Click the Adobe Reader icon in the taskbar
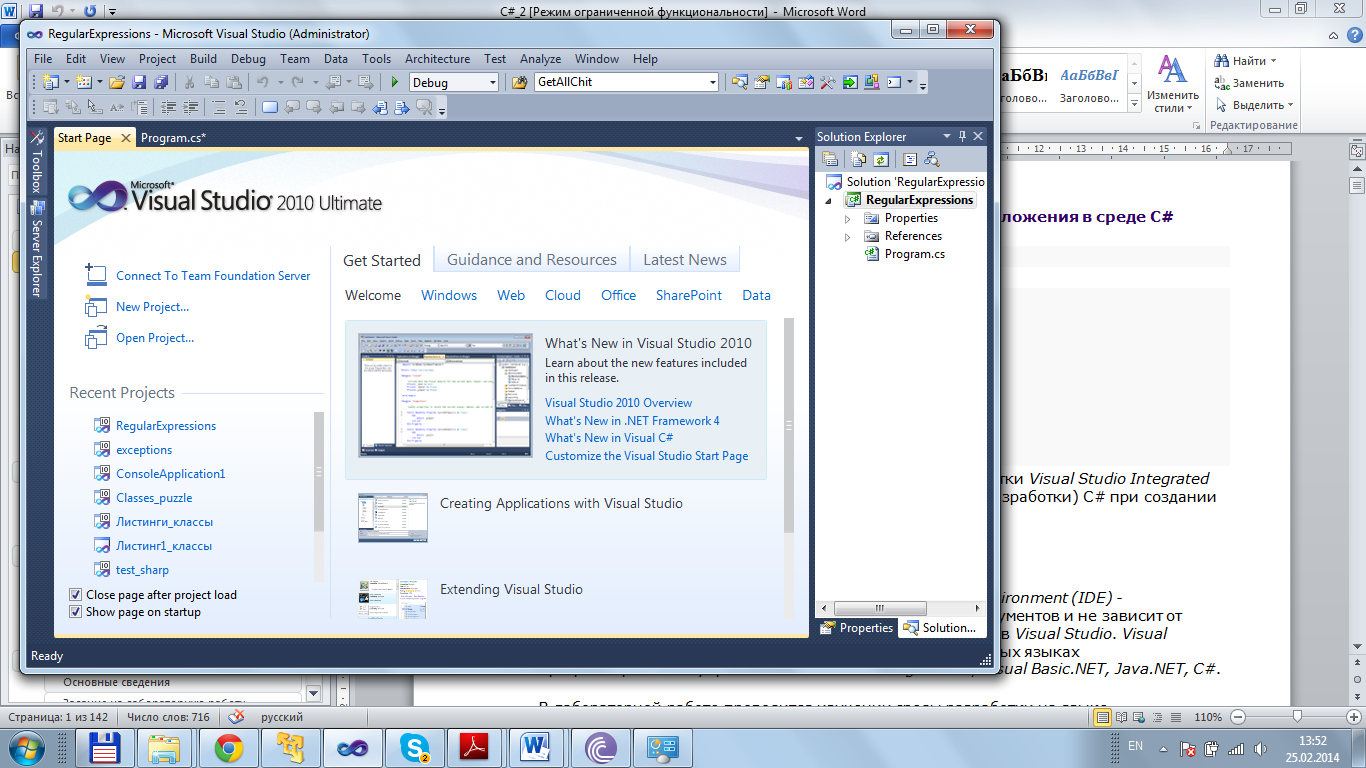Image resolution: width=1366 pixels, height=768 pixels. [x=474, y=747]
